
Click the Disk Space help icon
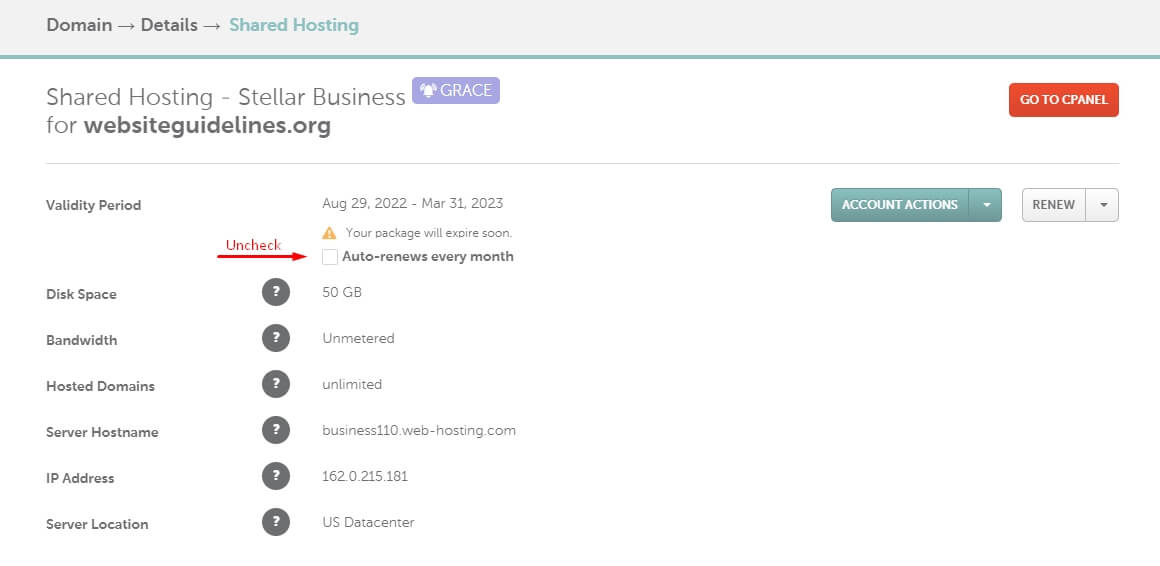276,293
